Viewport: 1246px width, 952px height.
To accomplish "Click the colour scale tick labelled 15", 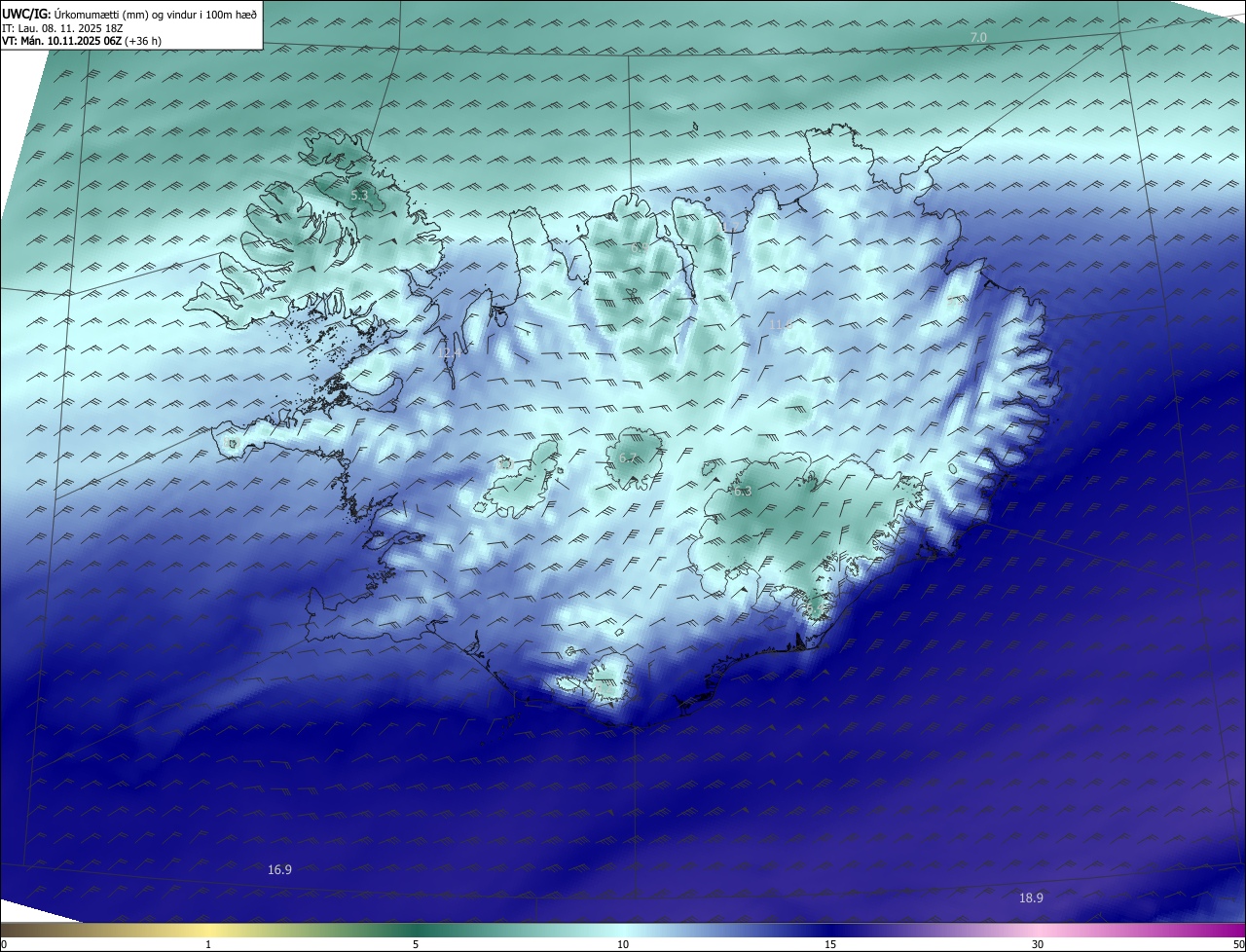I will [830, 944].
